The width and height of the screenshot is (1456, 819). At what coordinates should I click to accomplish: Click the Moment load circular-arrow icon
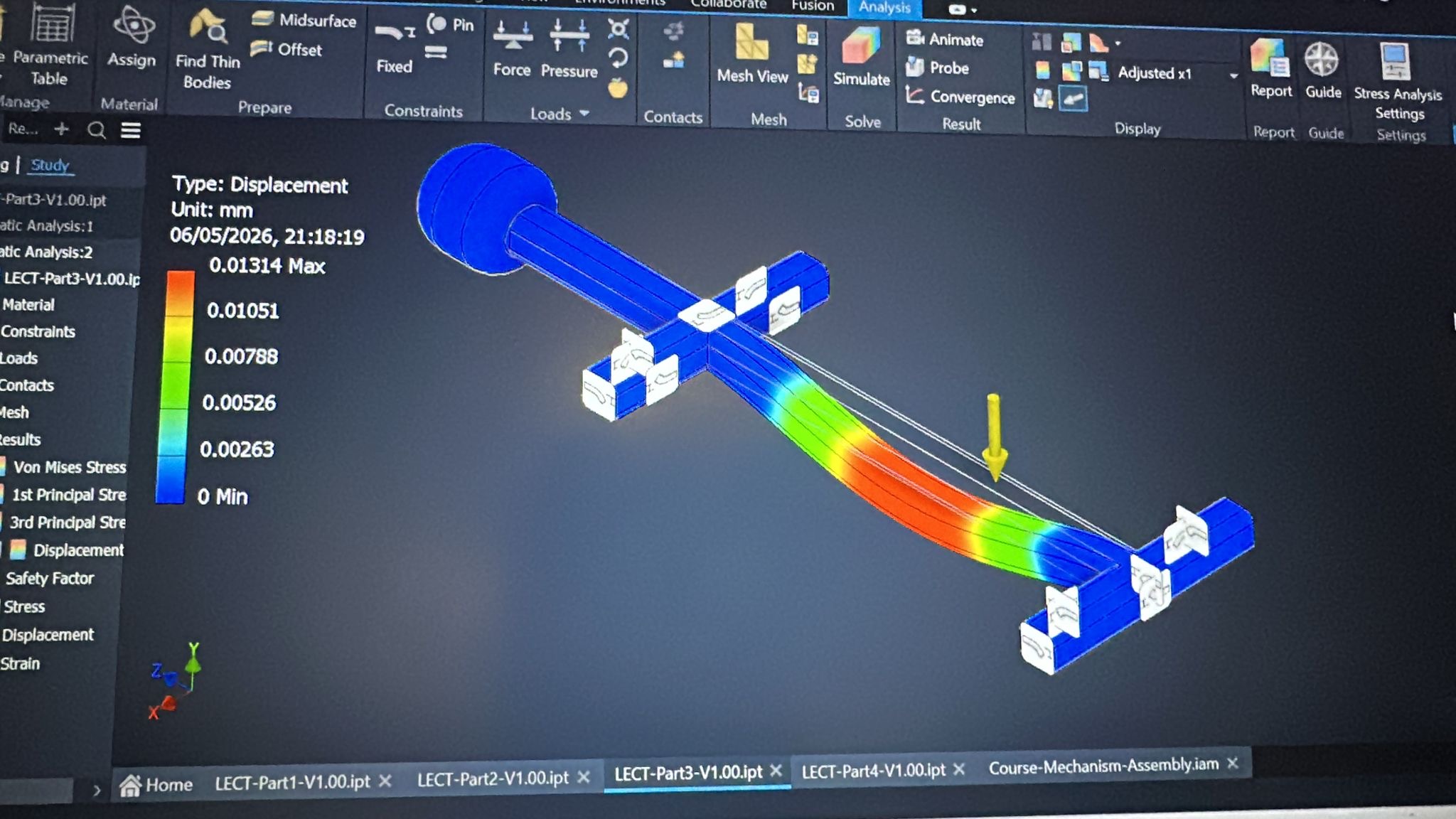click(619, 58)
